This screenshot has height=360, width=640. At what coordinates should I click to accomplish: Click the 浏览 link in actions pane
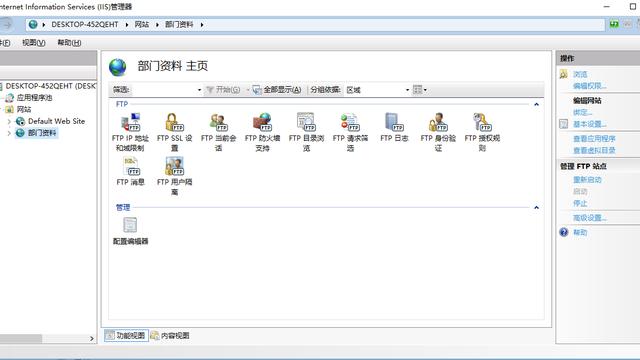[580, 74]
